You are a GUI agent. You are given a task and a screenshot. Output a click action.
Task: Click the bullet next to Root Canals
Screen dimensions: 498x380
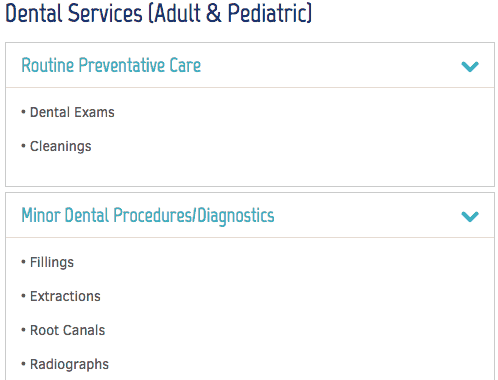pyautogui.click(x=23, y=330)
